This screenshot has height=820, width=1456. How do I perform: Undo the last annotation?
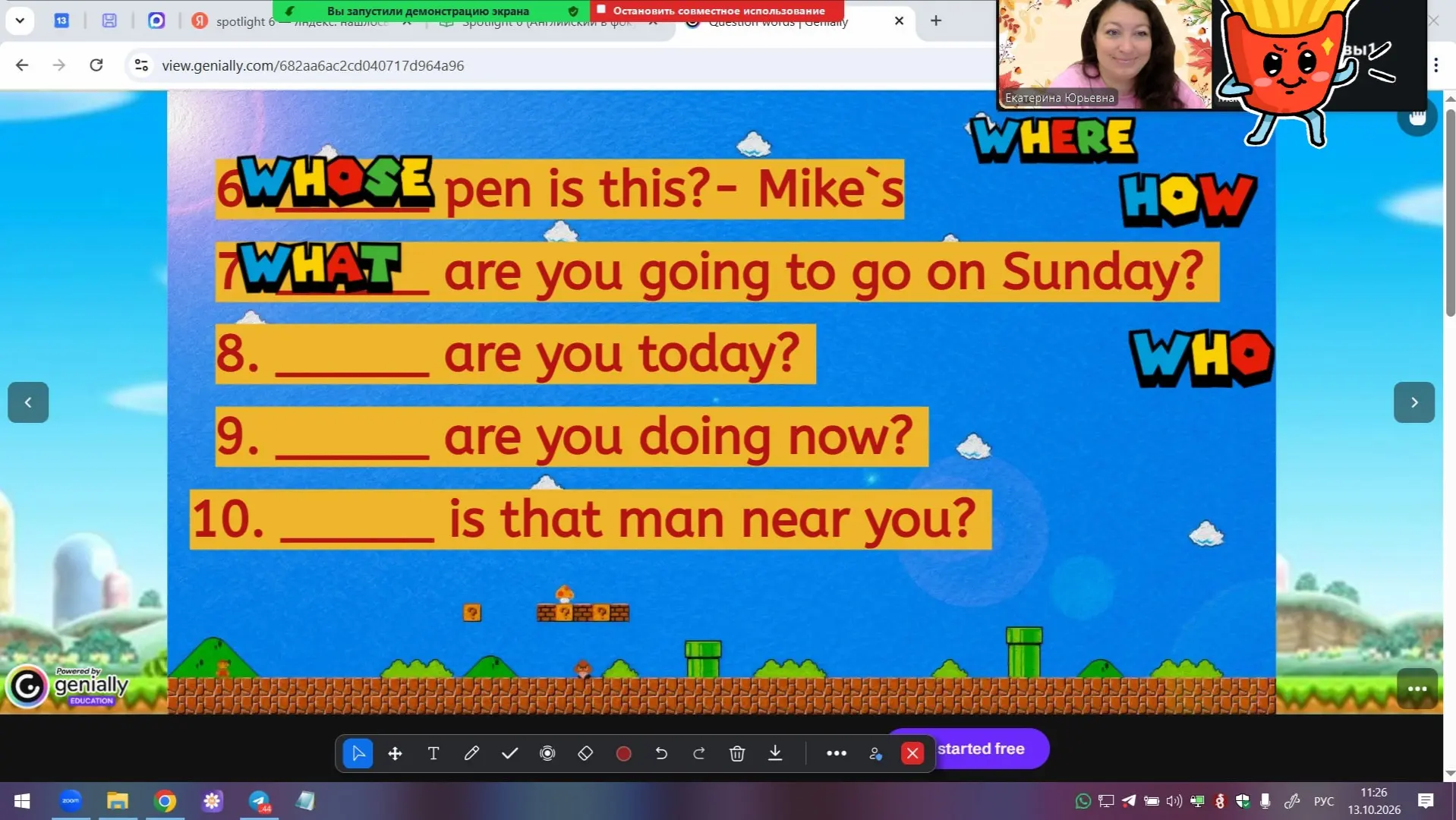pyautogui.click(x=661, y=753)
